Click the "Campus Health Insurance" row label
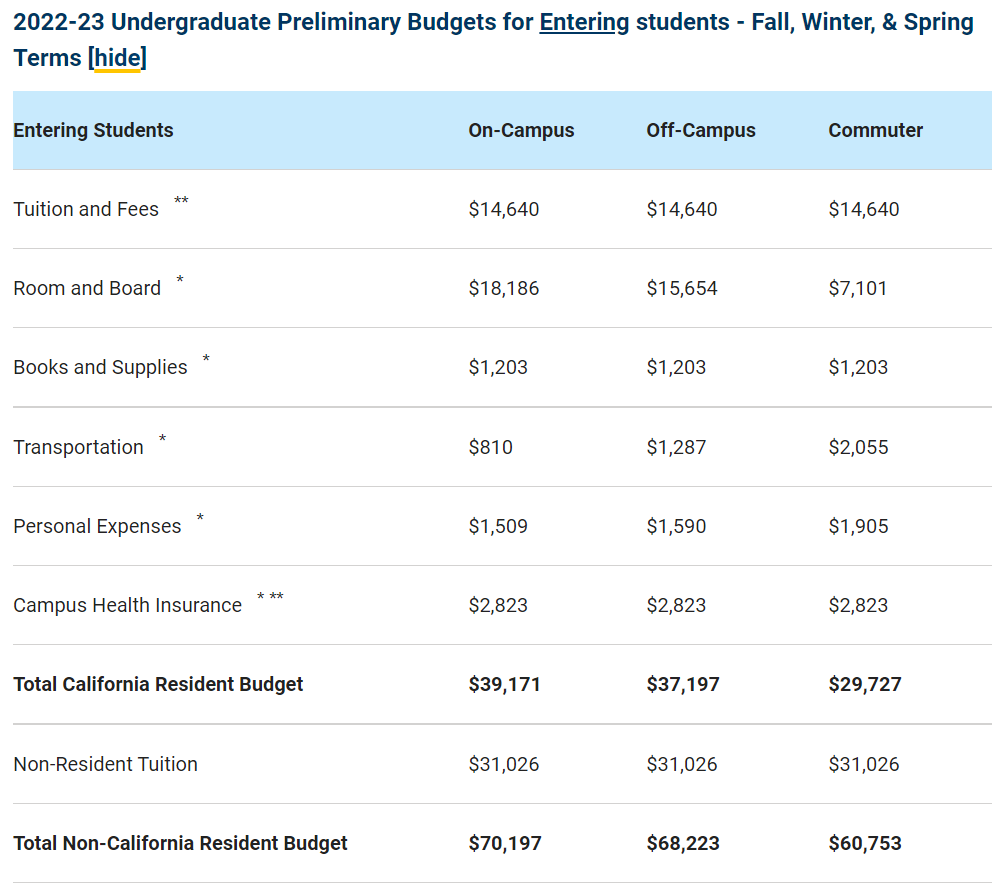Screen dimensions: 1001x886 pyautogui.click(x=127, y=605)
